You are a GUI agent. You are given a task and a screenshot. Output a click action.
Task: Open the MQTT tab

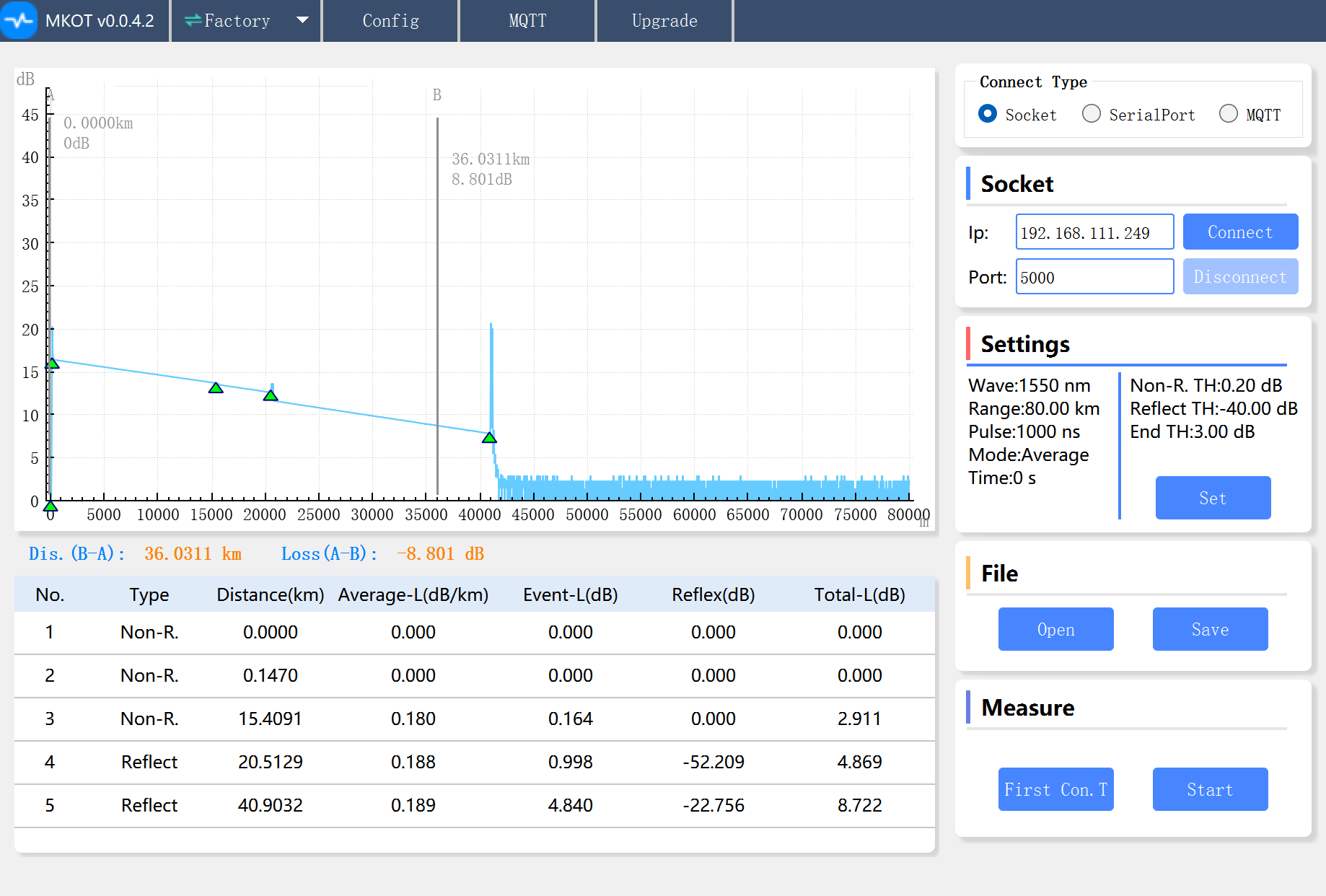(x=527, y=21)
